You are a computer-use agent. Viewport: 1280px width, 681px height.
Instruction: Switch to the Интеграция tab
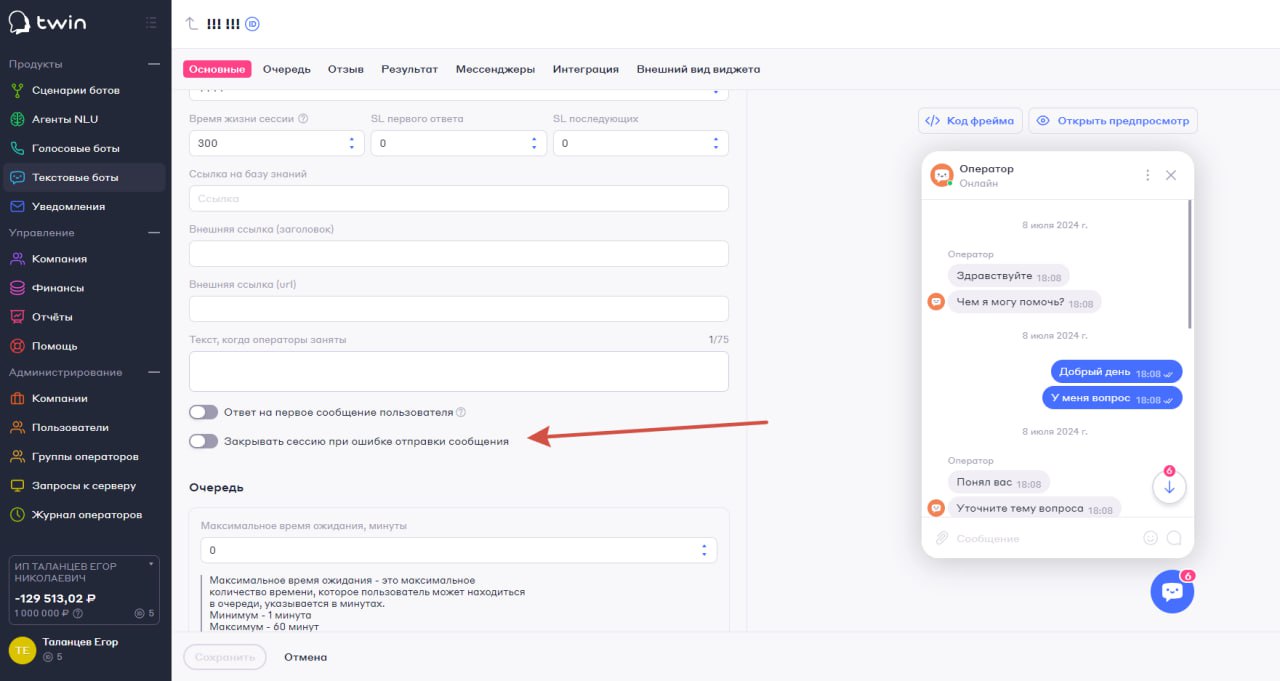pos(586,69)
